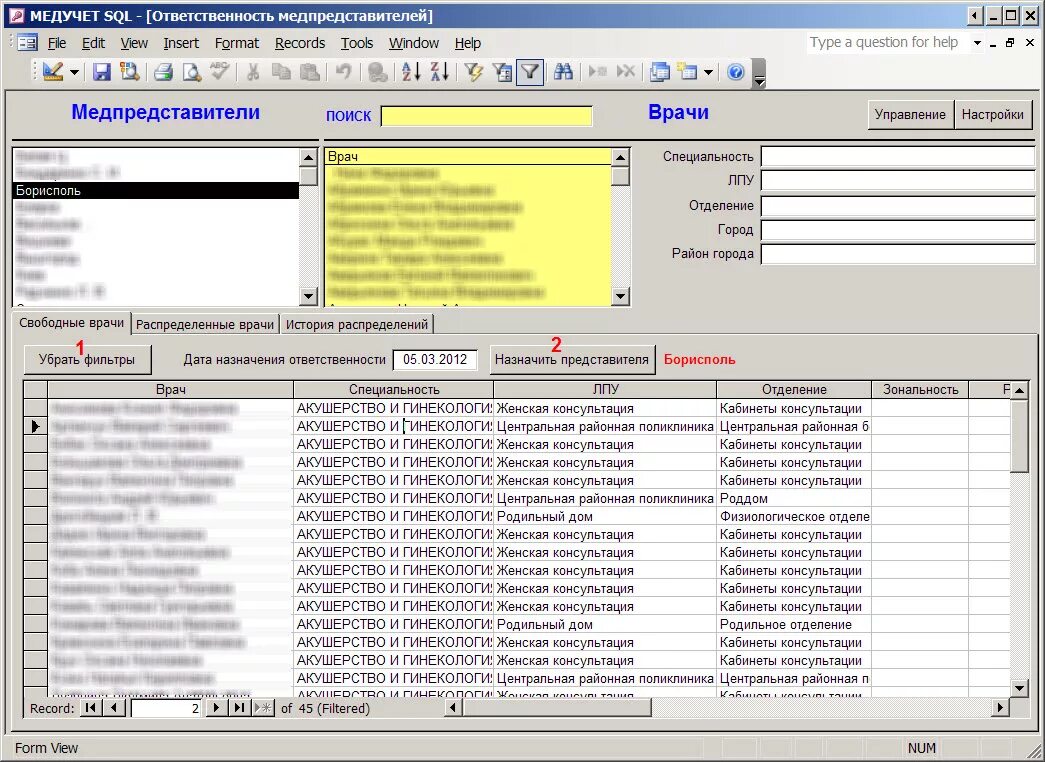
Task: Open the Insert menu
Action: [x=181, y=43]
